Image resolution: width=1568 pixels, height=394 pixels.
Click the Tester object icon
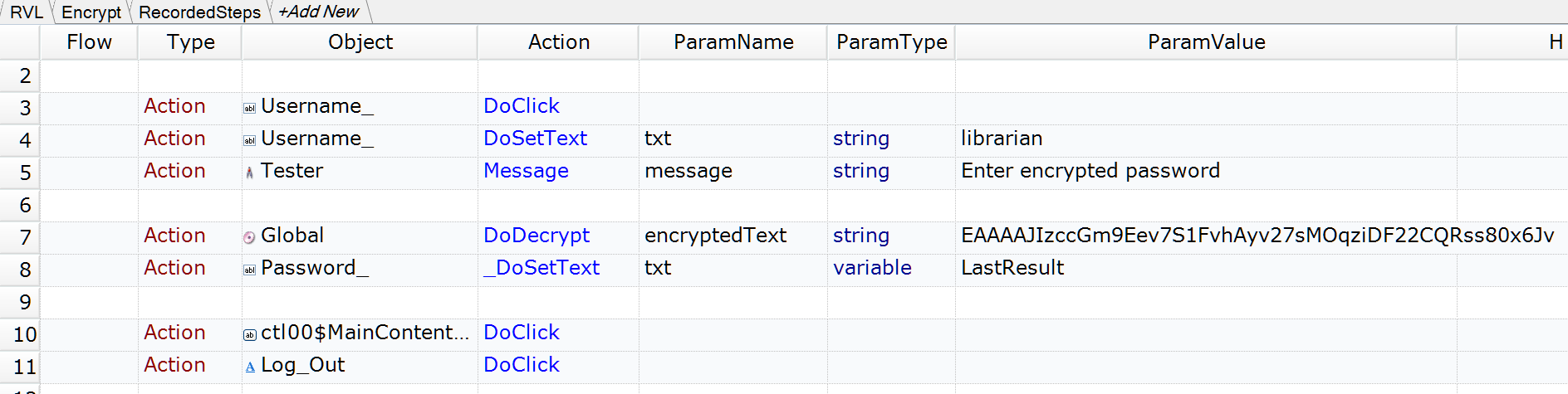pos(249,173)
